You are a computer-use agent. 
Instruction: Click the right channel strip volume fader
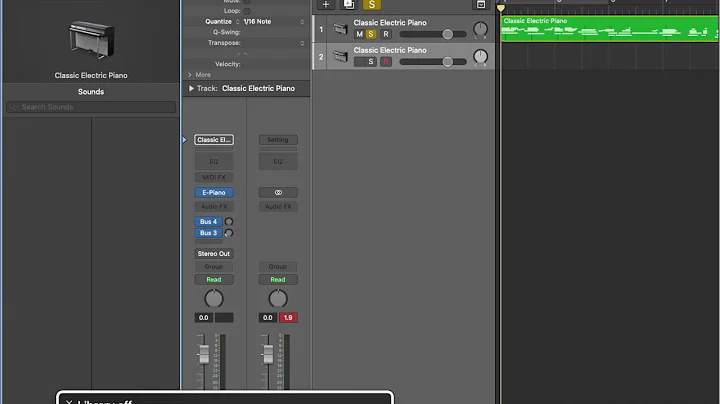click(268, 354)
